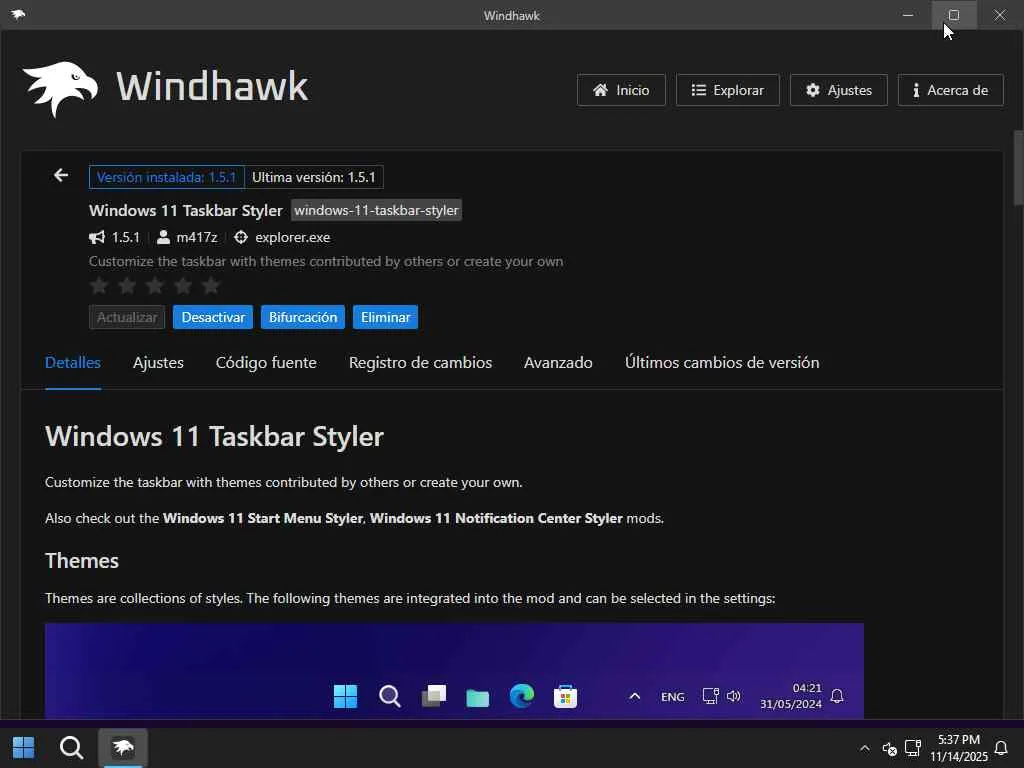Open Últimos cambios de versión tab

click(x=722, y=362)
